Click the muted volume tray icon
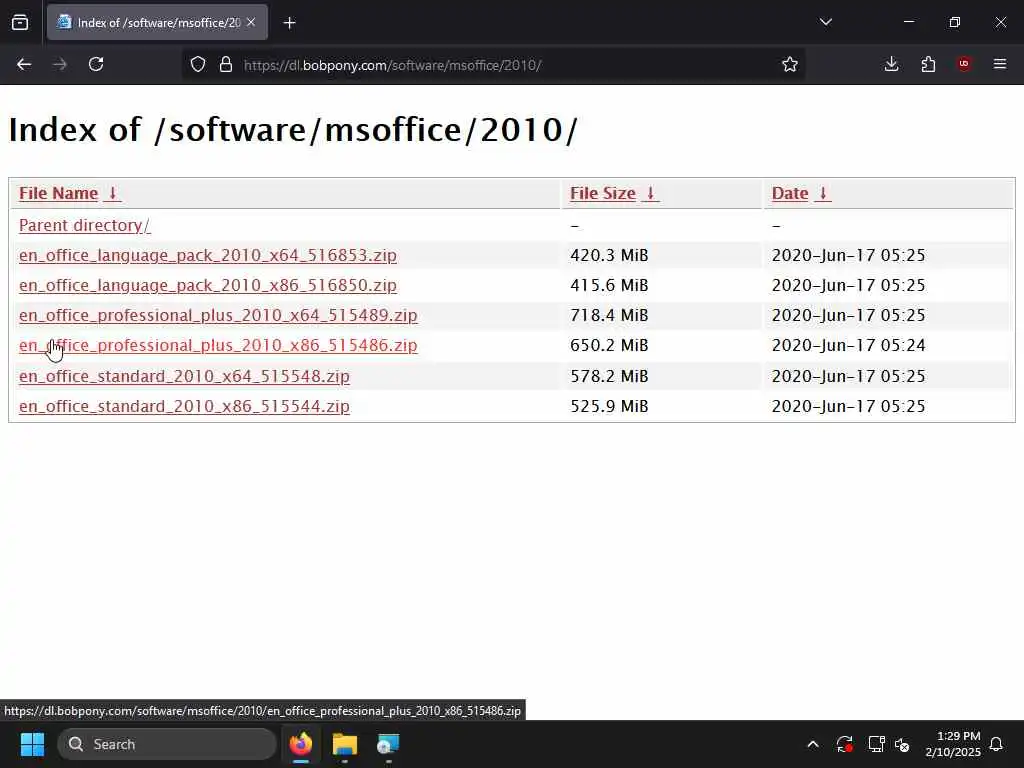 pos(903,744)
